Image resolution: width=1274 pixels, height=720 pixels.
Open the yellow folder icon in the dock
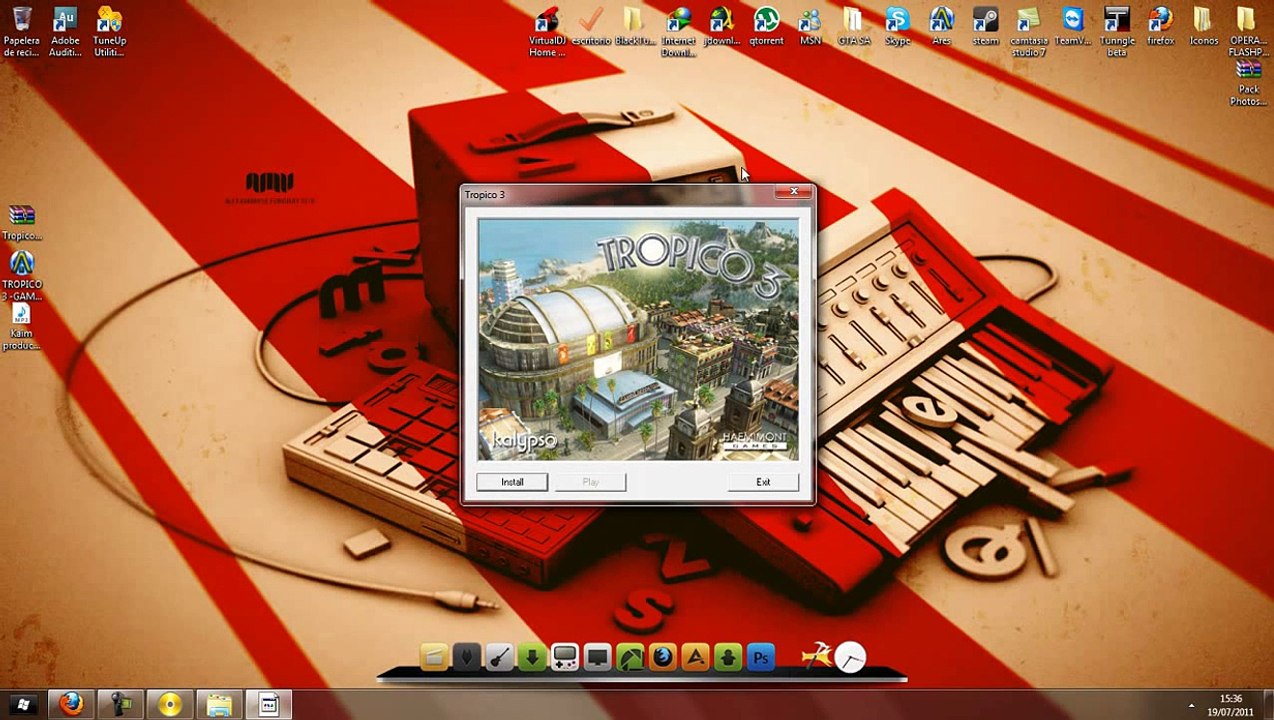pos(434,657)
